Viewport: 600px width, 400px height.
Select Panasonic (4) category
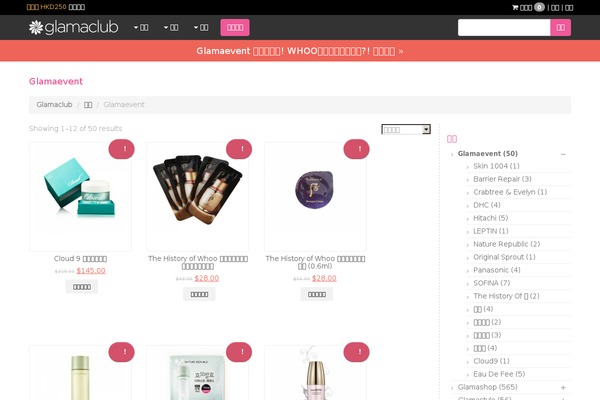497,270
